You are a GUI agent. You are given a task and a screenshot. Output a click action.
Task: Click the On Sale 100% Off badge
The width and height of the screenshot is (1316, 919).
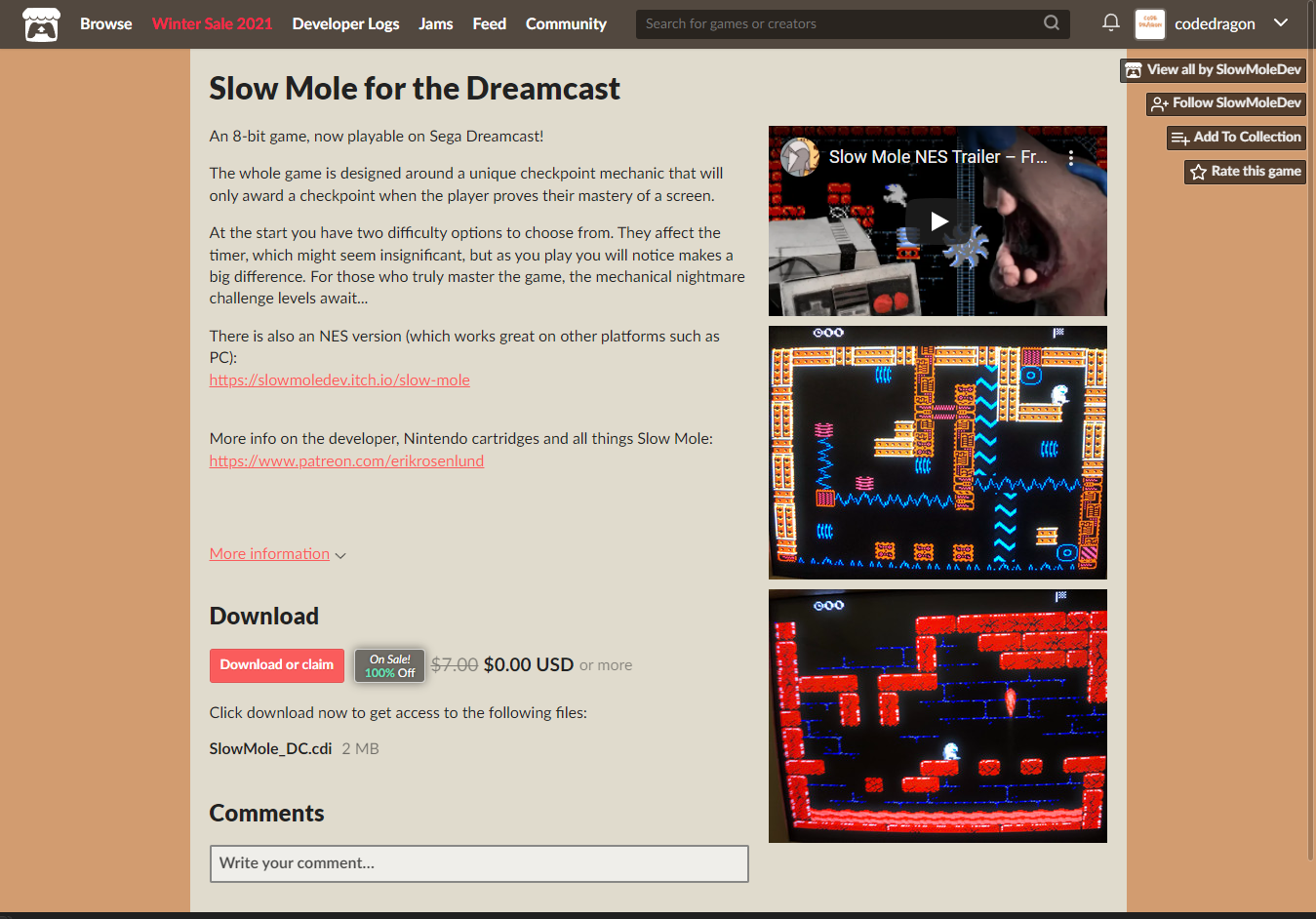(390, 665)
